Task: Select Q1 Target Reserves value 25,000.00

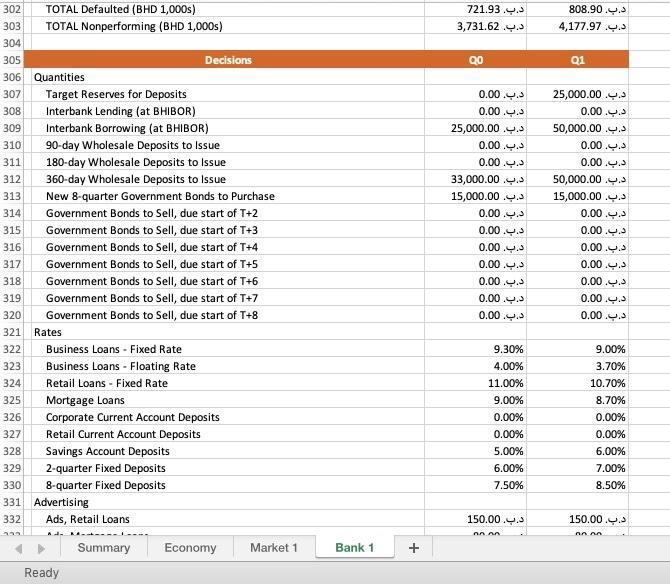Action: point(578,94)
